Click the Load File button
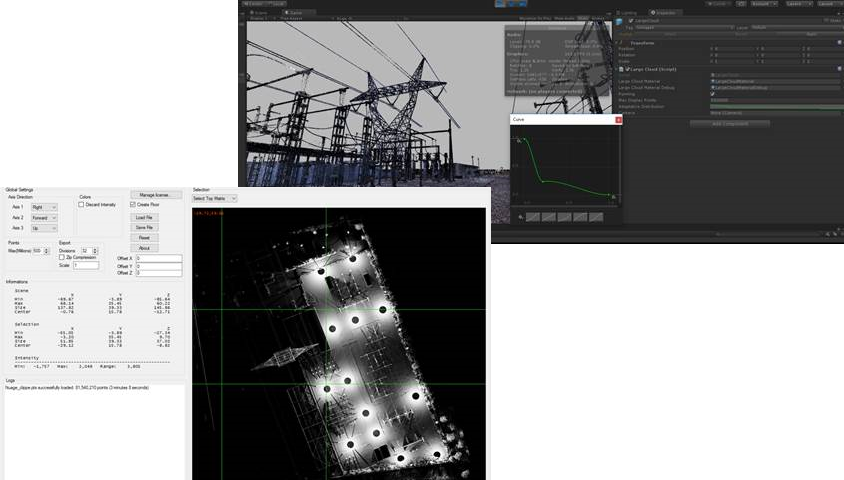This screenshot has height=480, width=844. coord(144,217)
